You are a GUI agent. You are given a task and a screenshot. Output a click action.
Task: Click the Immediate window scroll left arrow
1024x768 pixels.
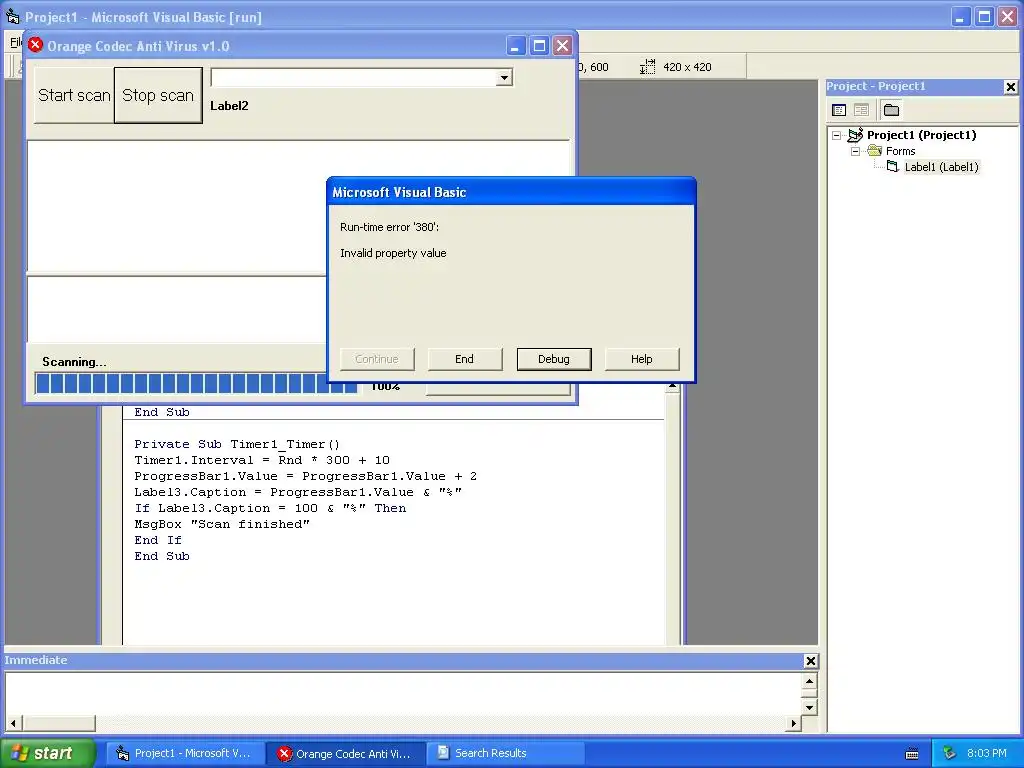(x=12, y=723)
